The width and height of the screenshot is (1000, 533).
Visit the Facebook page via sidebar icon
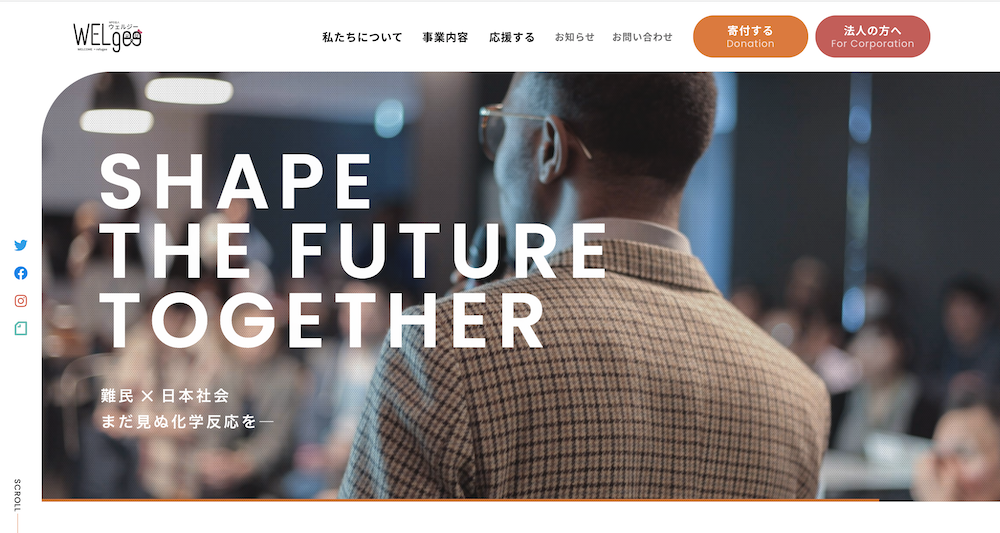tap(20, 273)
